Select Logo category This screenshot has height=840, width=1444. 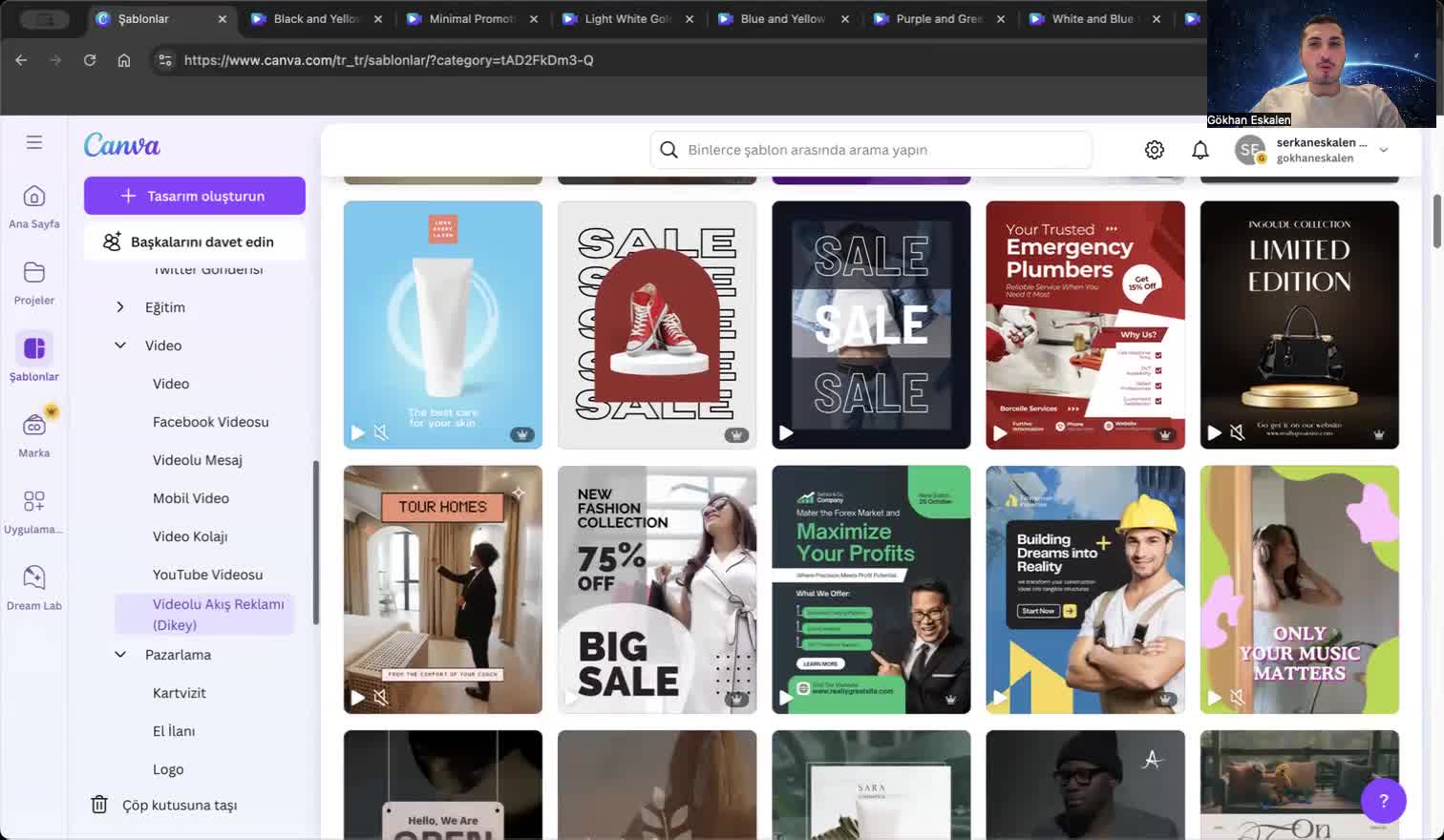[x=168, y=769]
